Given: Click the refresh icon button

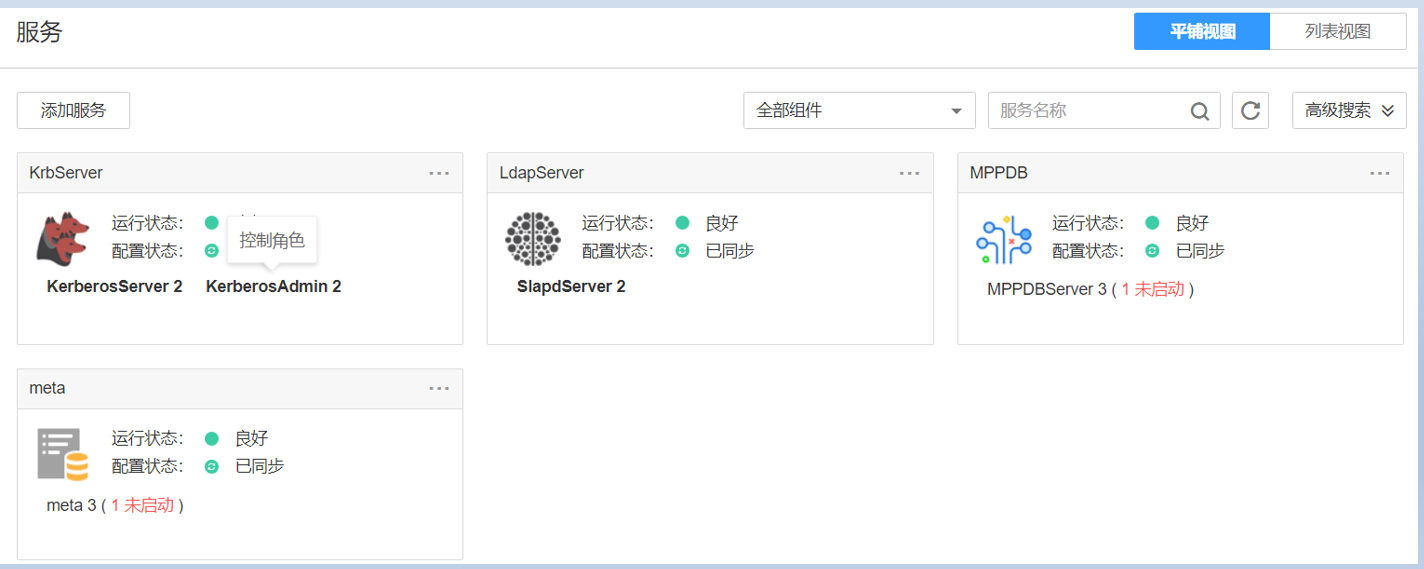Looking at the screenshot, I should [1250, 110].
